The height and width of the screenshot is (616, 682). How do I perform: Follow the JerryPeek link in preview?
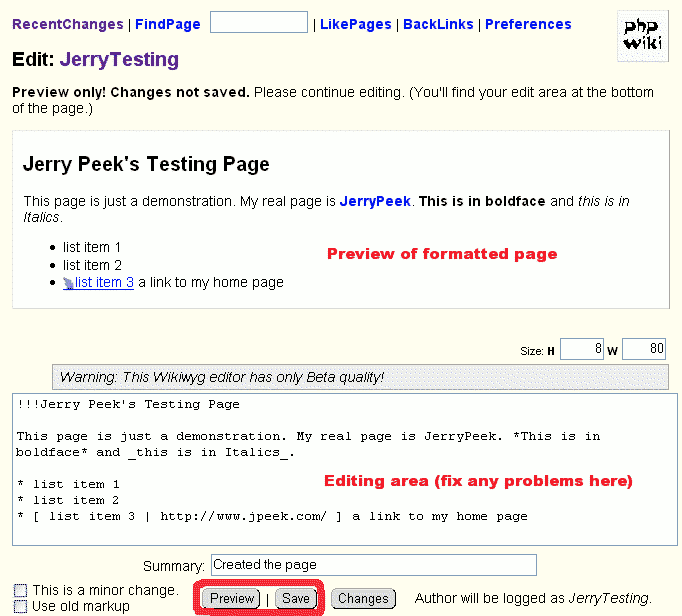point(375,201)
